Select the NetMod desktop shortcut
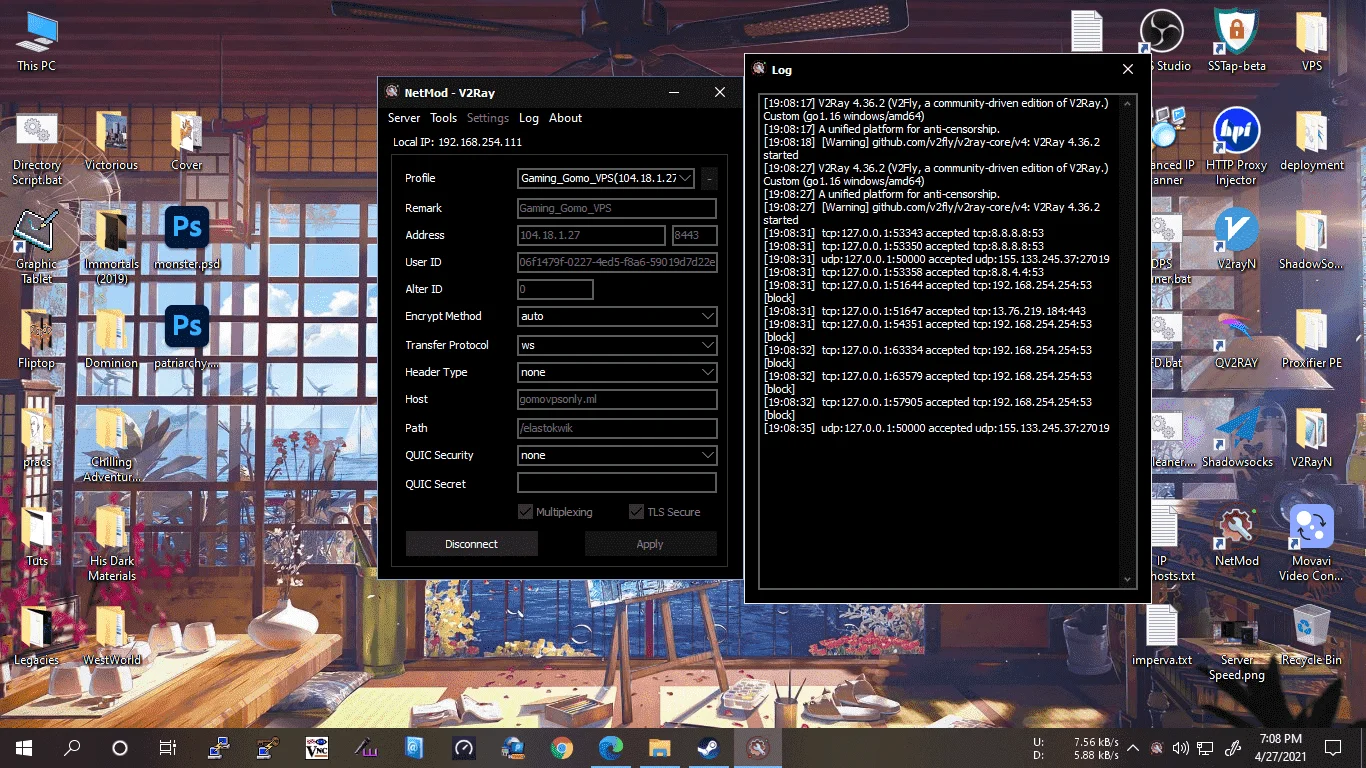Screen dimensions: 1366x768 1237,537
